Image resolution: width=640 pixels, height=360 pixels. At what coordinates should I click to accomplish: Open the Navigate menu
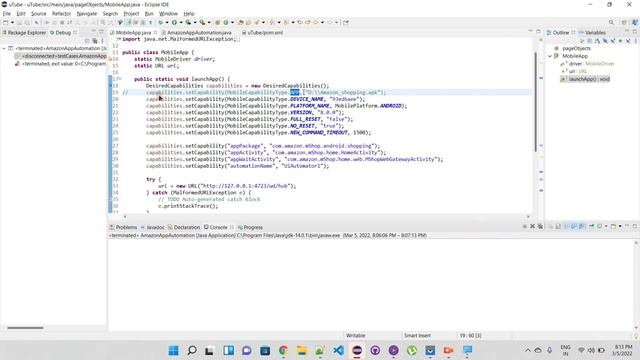coord(87,13)
